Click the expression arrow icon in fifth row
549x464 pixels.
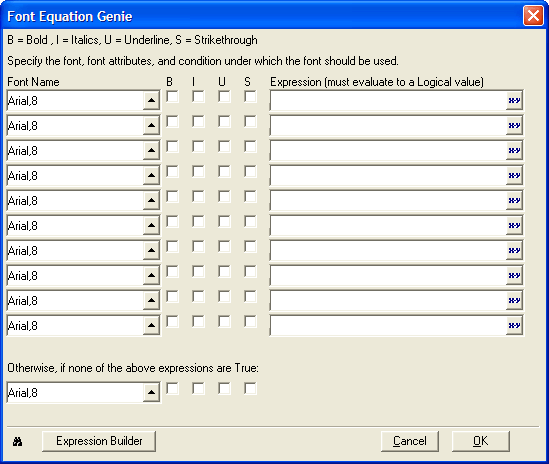tap(514, 201)
